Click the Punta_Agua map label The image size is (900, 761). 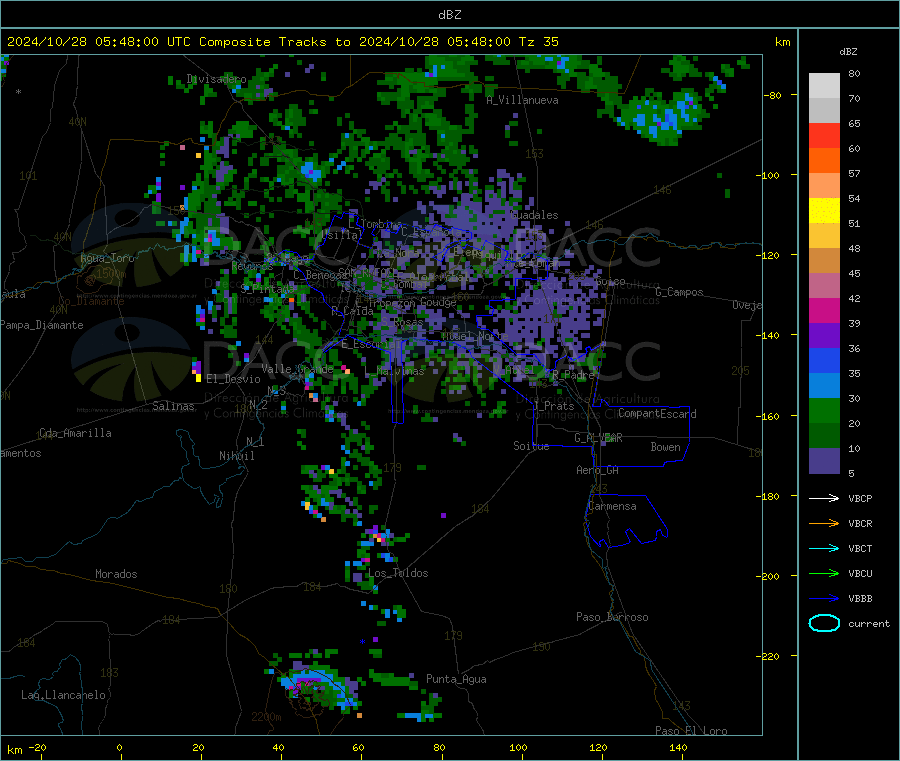[x=456, y=679]
